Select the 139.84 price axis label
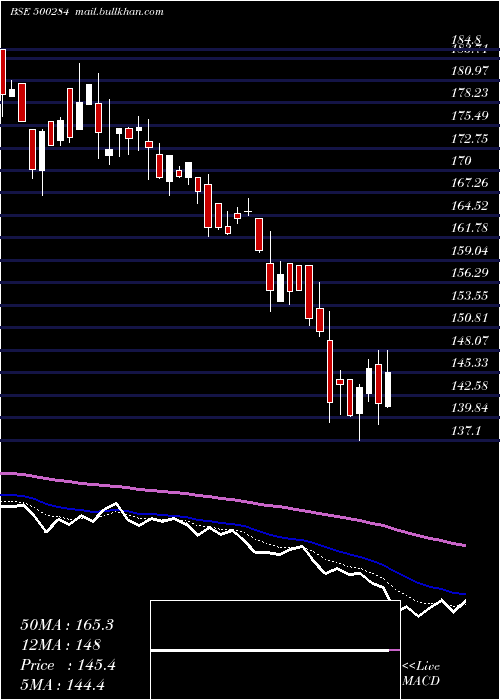The height and width of the screenshot is (700, 500). pos(470,408)
